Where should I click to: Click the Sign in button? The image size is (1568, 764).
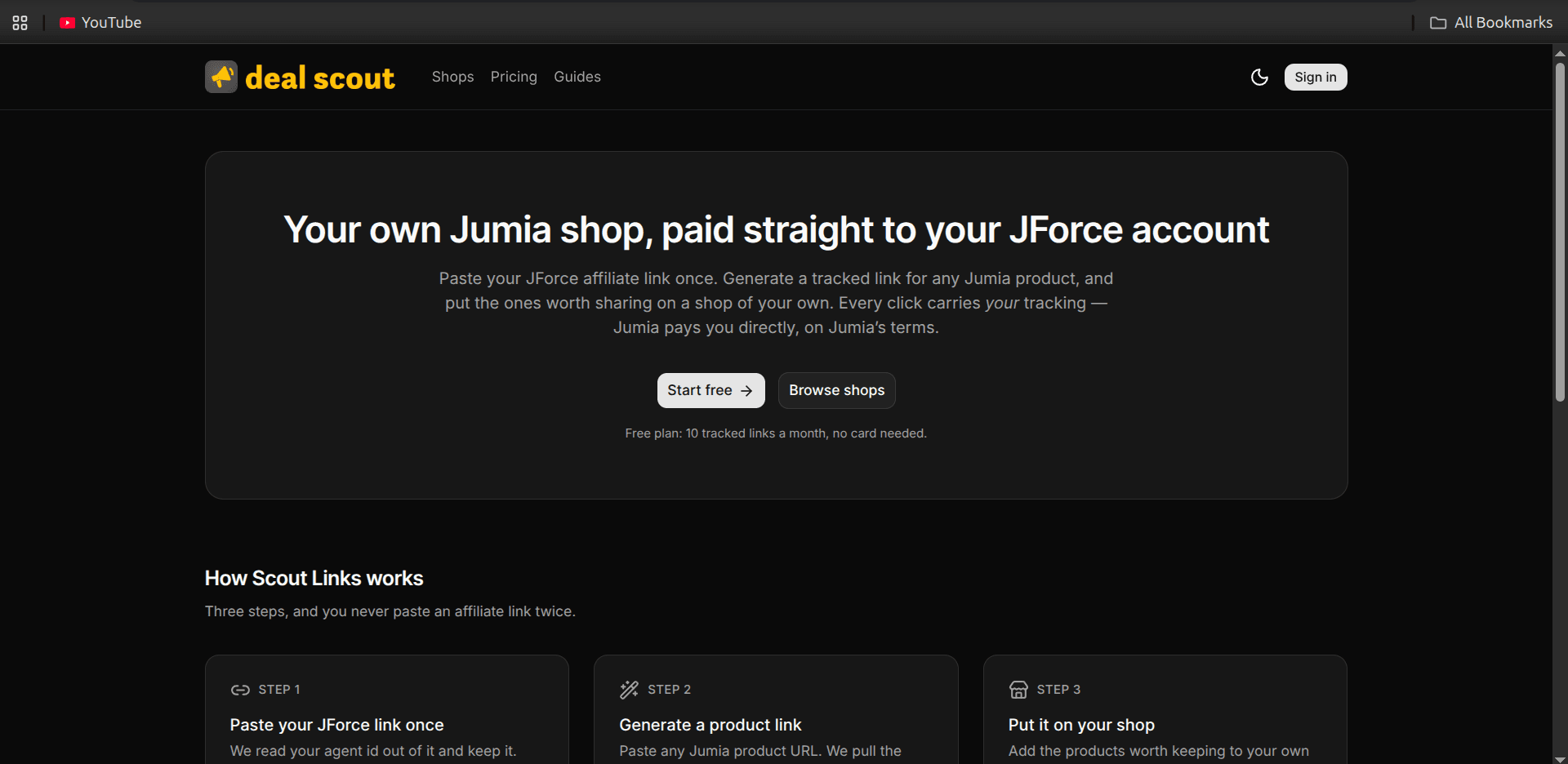1316,77
